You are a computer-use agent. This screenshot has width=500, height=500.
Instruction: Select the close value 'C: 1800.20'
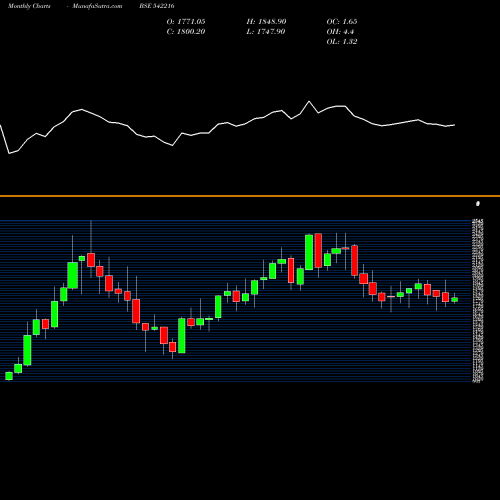(186, 32)
